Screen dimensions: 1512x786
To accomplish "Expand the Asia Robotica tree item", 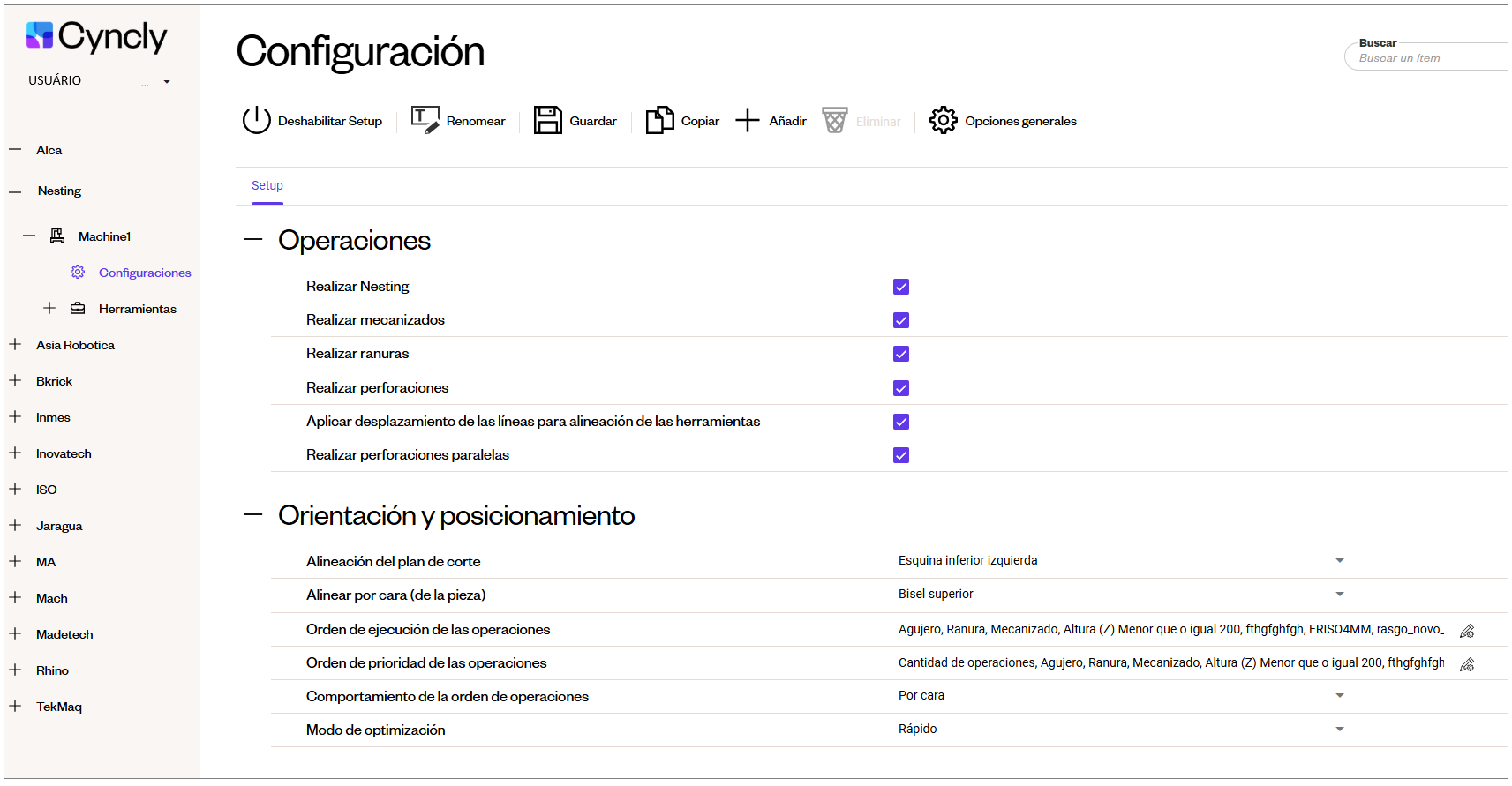I will point(15,344).
